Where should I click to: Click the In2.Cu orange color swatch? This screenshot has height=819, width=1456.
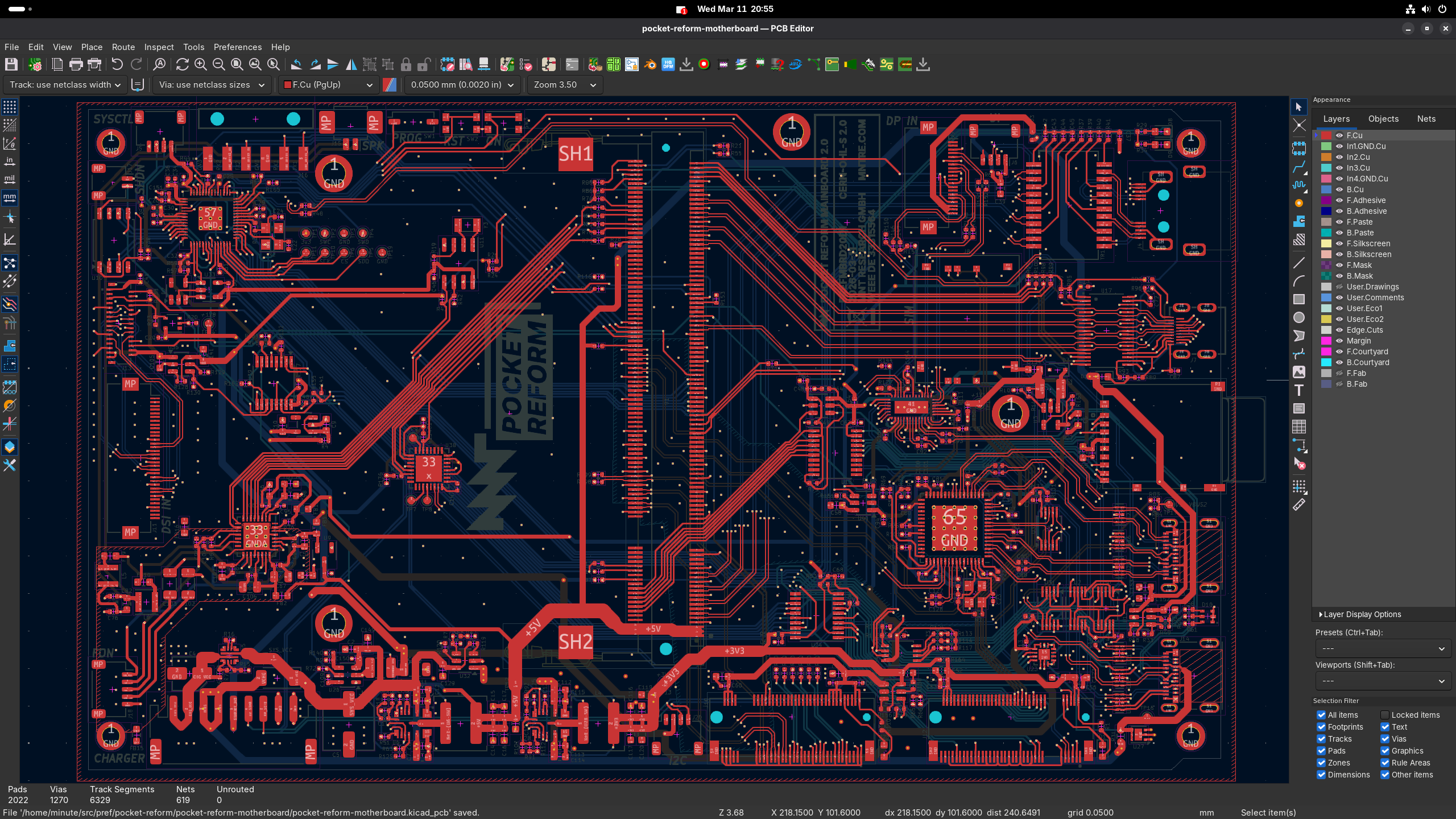1326,157
